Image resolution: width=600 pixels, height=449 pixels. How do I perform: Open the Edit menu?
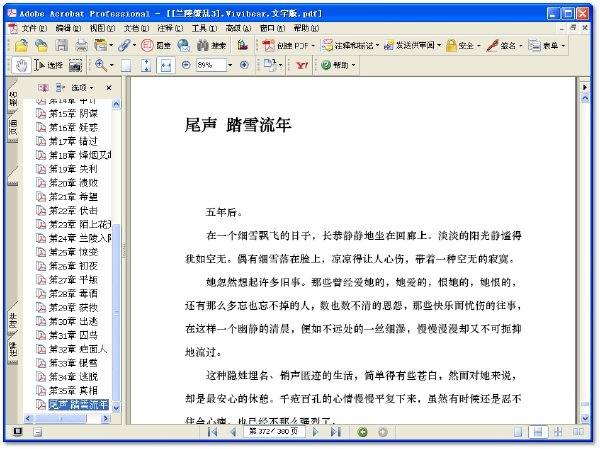(x=68, y=28)
